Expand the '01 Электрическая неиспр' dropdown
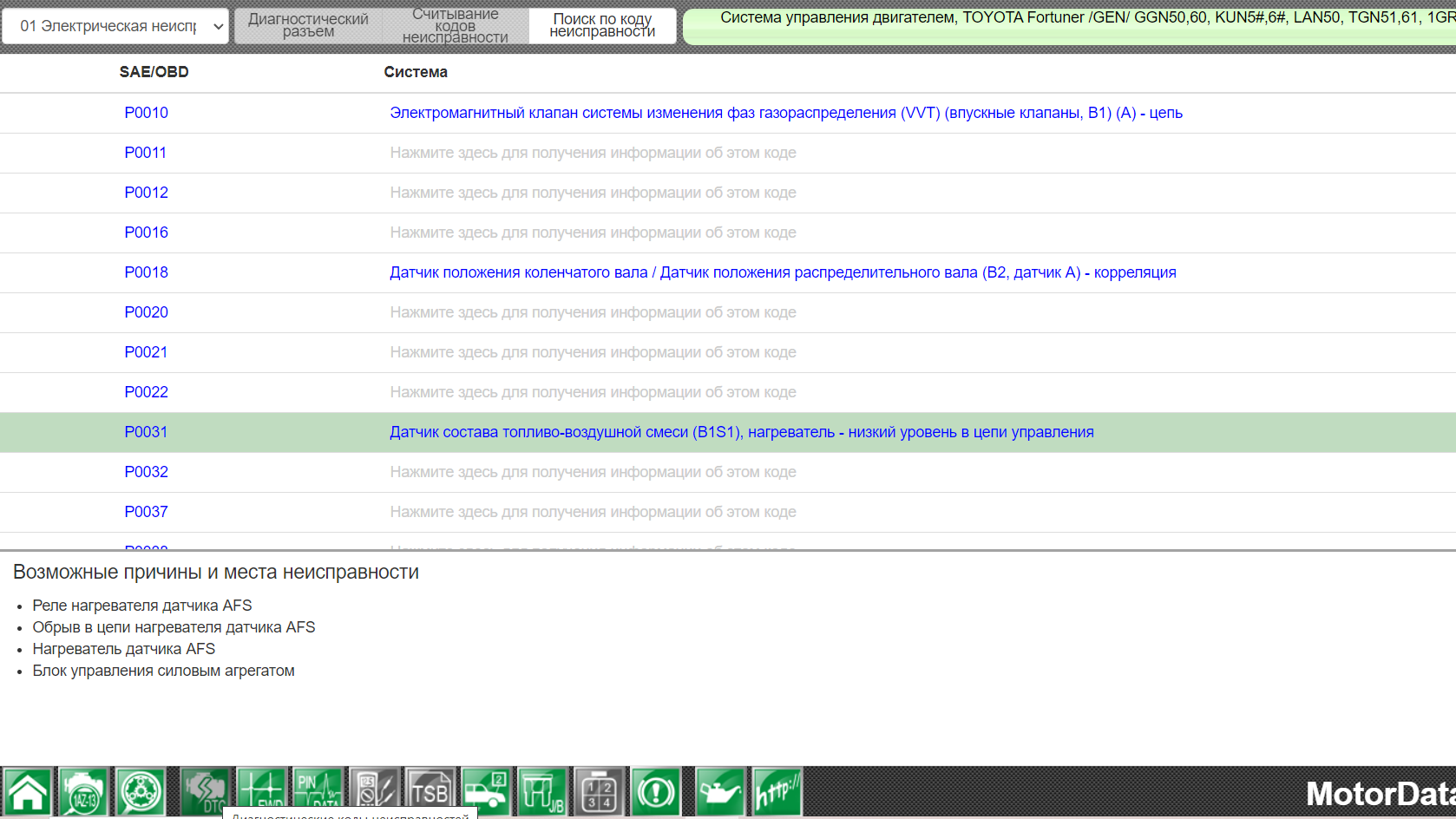The image size is (1456, 819). (x=115, y=26)
